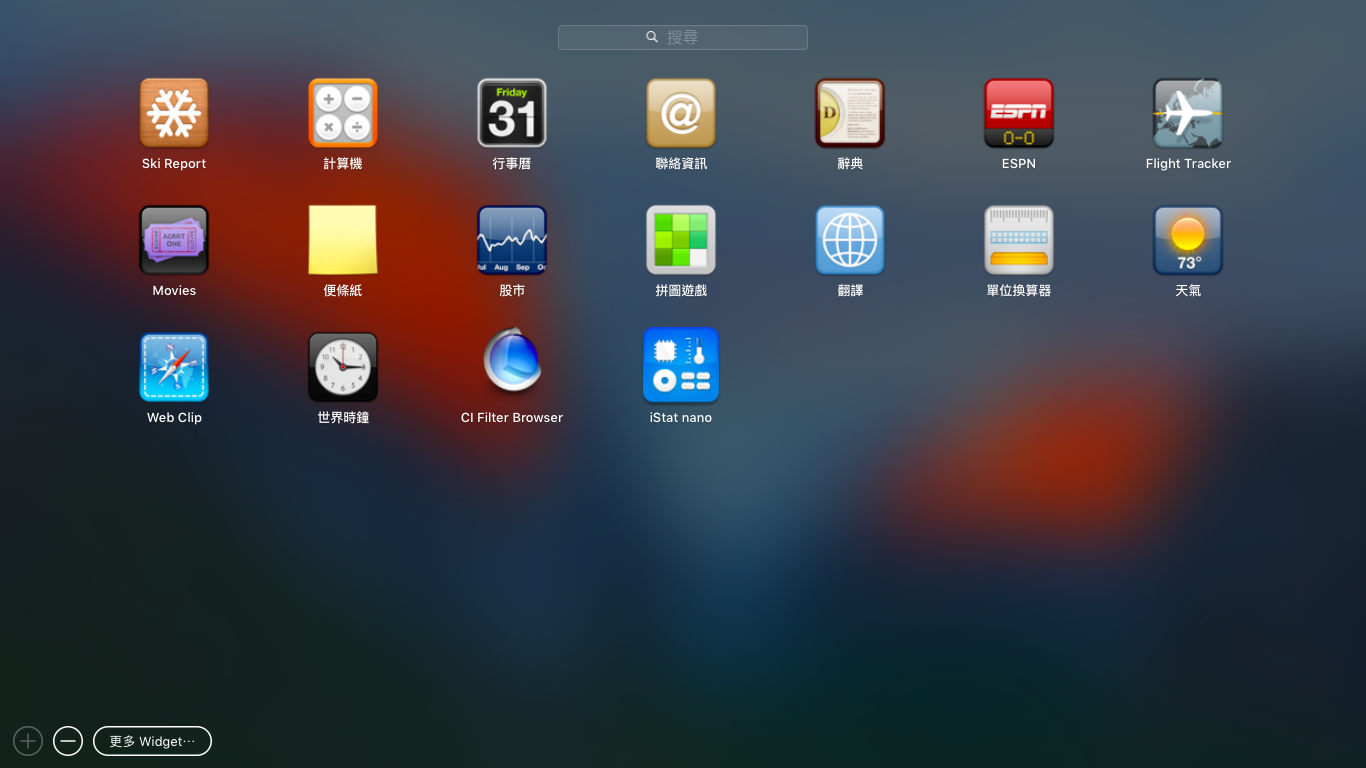Select the 聯絡資訊 contacts widget
The image size is (1366, 768).
pos(681,113)
